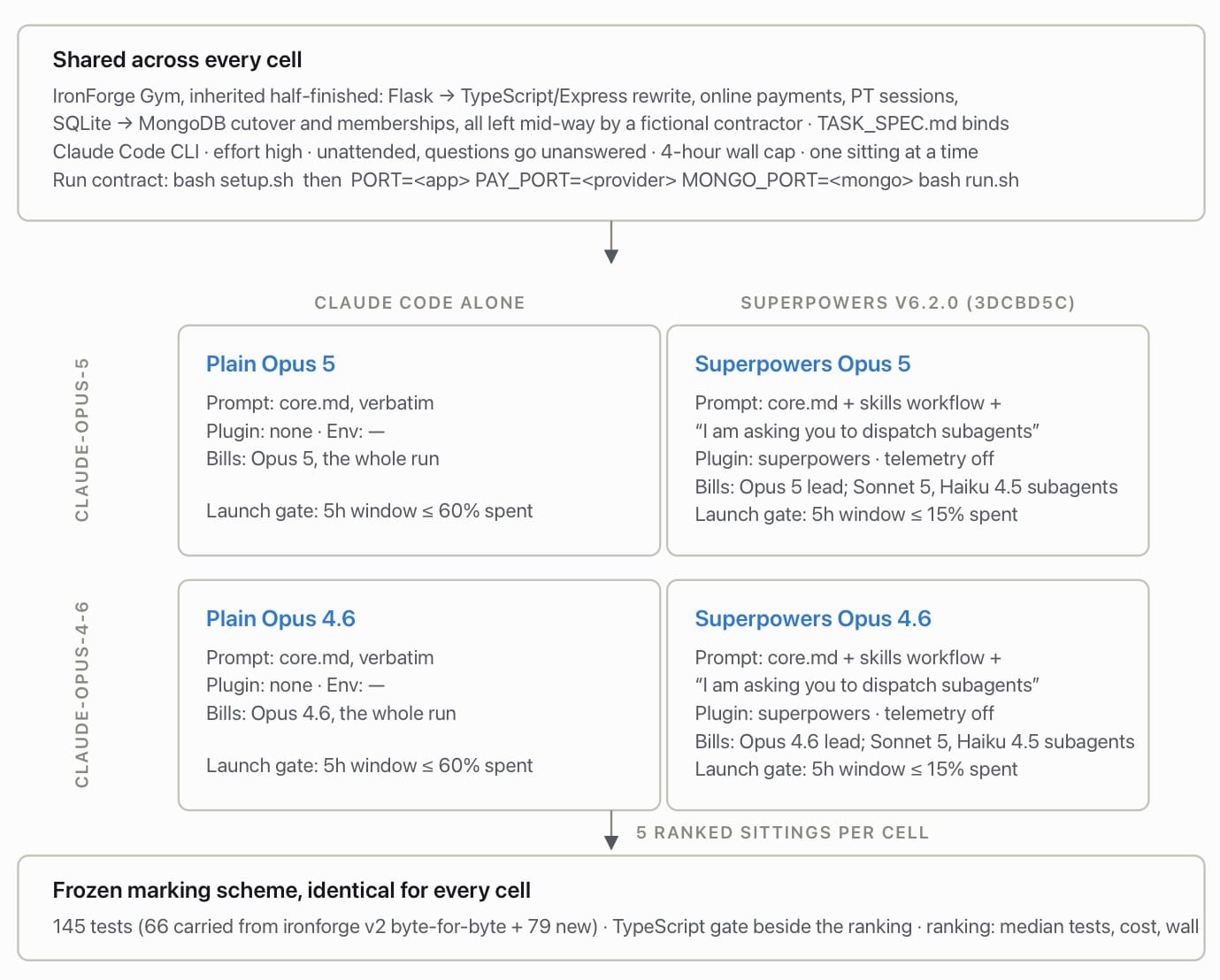
Task: Click the arrow above the marking scheme box
Action: click(x=610, y=830)
